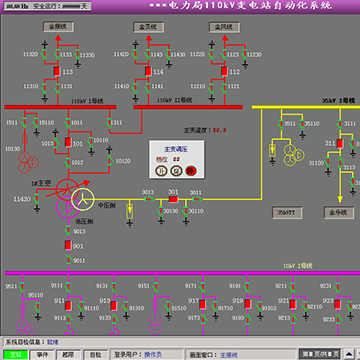Toggle disconnector 9011 above 10kV bus
Viewport: 360px width, 360px height.
tap(69, 258)
